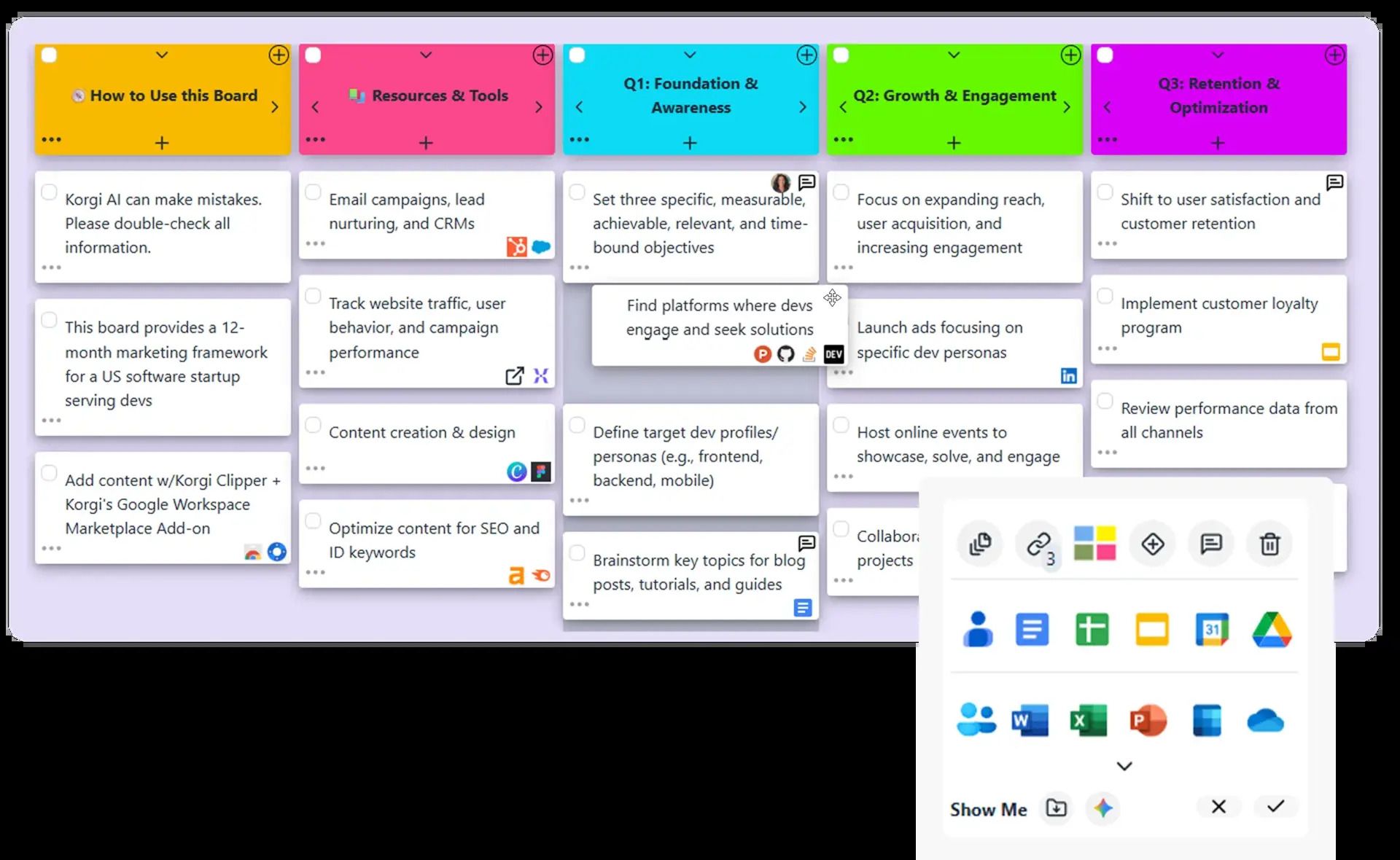This screenshot has width=1400, height=860.
Task: Open three-dots menu on Q1: Foundation & Awareness header
Action: pyautogui.click(x=579, y=139)
